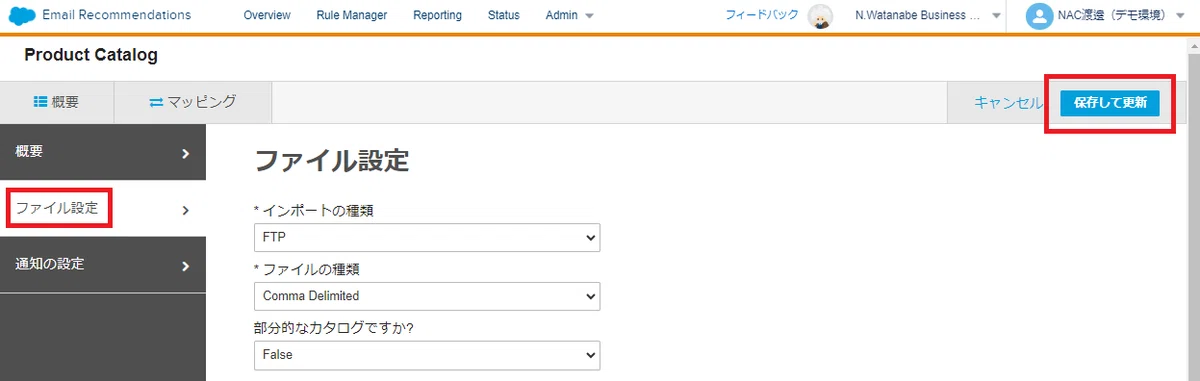
Task: Go to Reporting in top navigation
Action: coord(437,15)
